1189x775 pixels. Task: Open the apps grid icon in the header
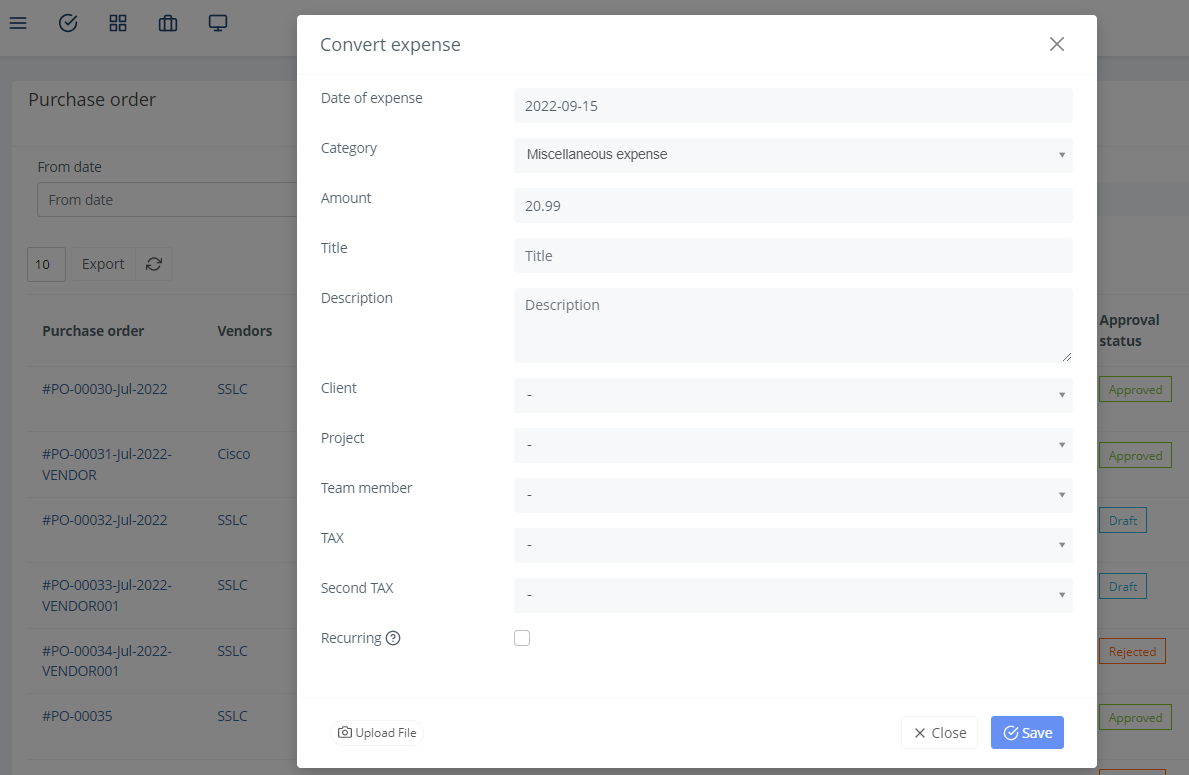tap(118, 23)
